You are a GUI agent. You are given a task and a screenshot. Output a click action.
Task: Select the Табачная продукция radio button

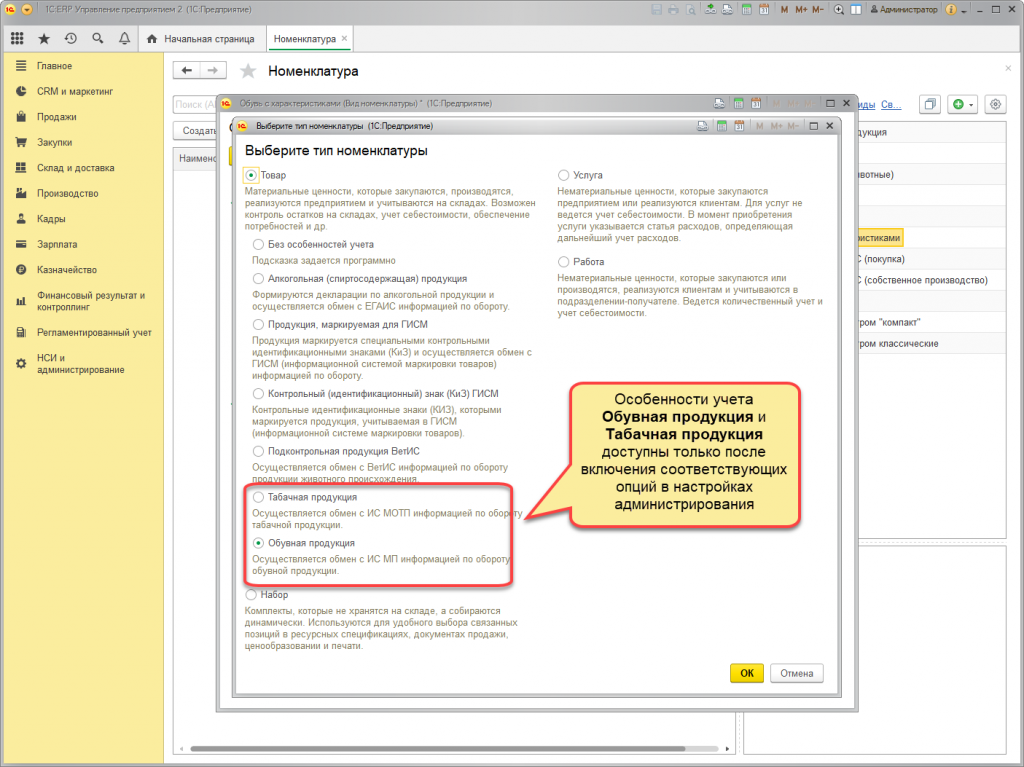[259, 497]
